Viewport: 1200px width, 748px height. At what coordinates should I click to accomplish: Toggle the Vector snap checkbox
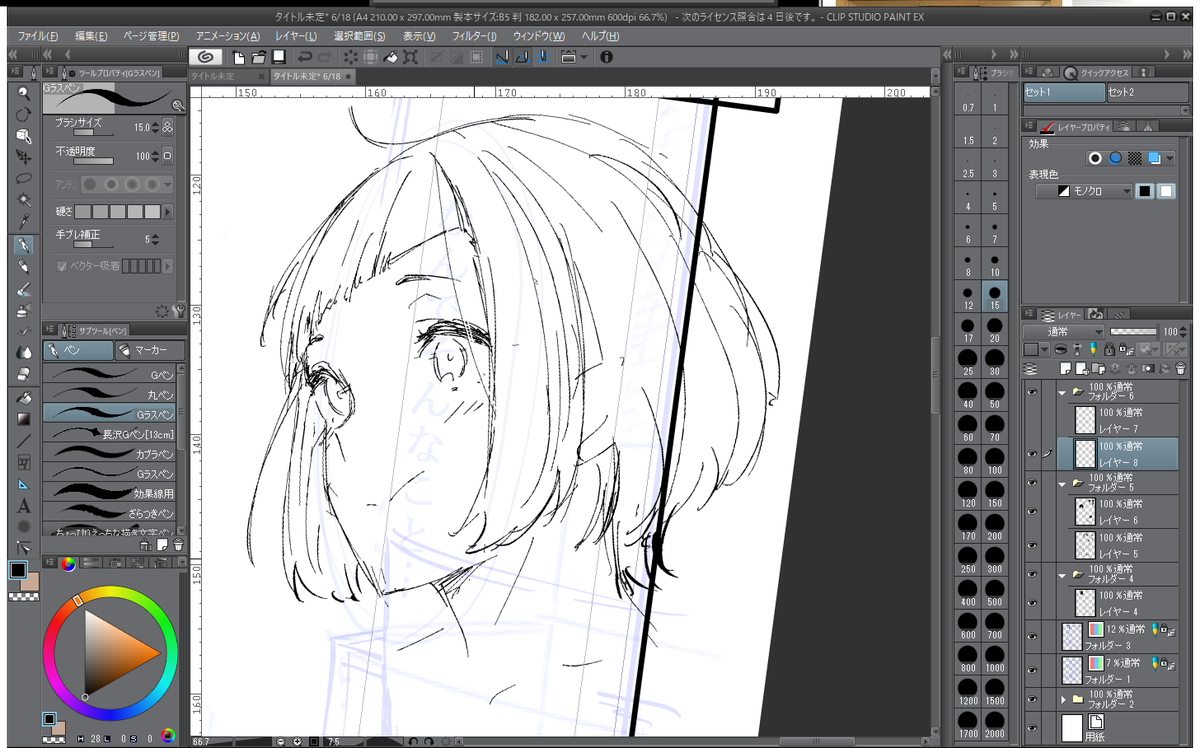point(62,266)
